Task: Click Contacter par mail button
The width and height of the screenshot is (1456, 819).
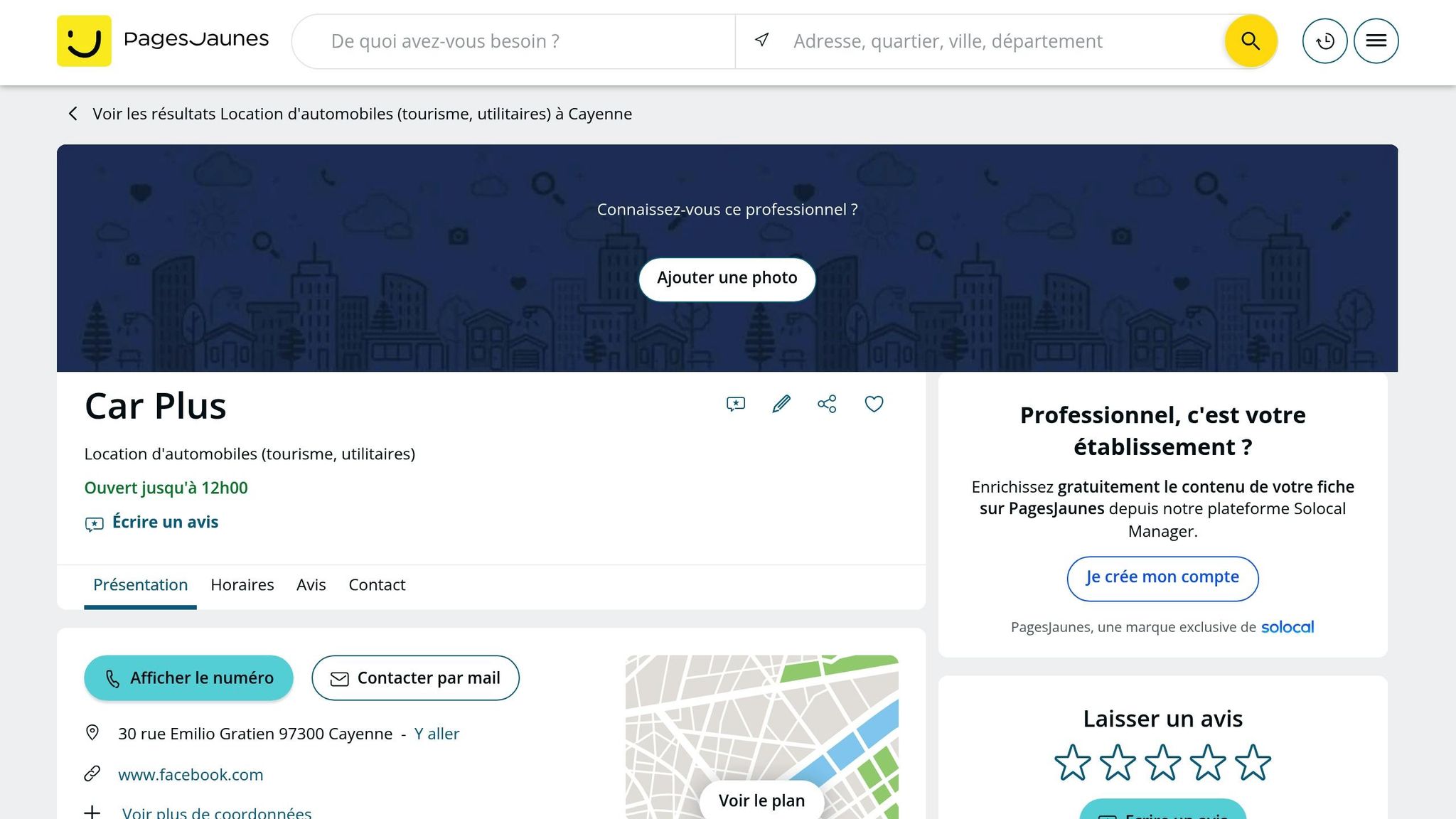Action: [415, 678]
